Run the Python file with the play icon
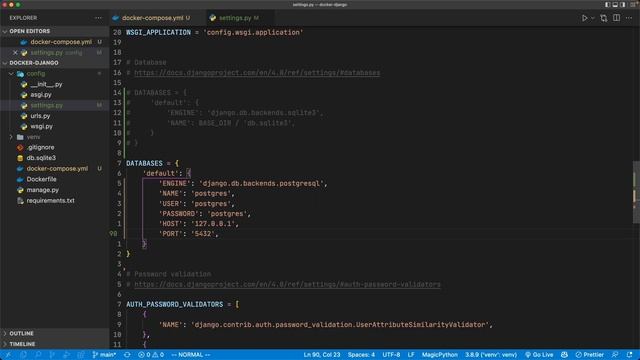The image size is (640, 360). (x=584, y=18)
